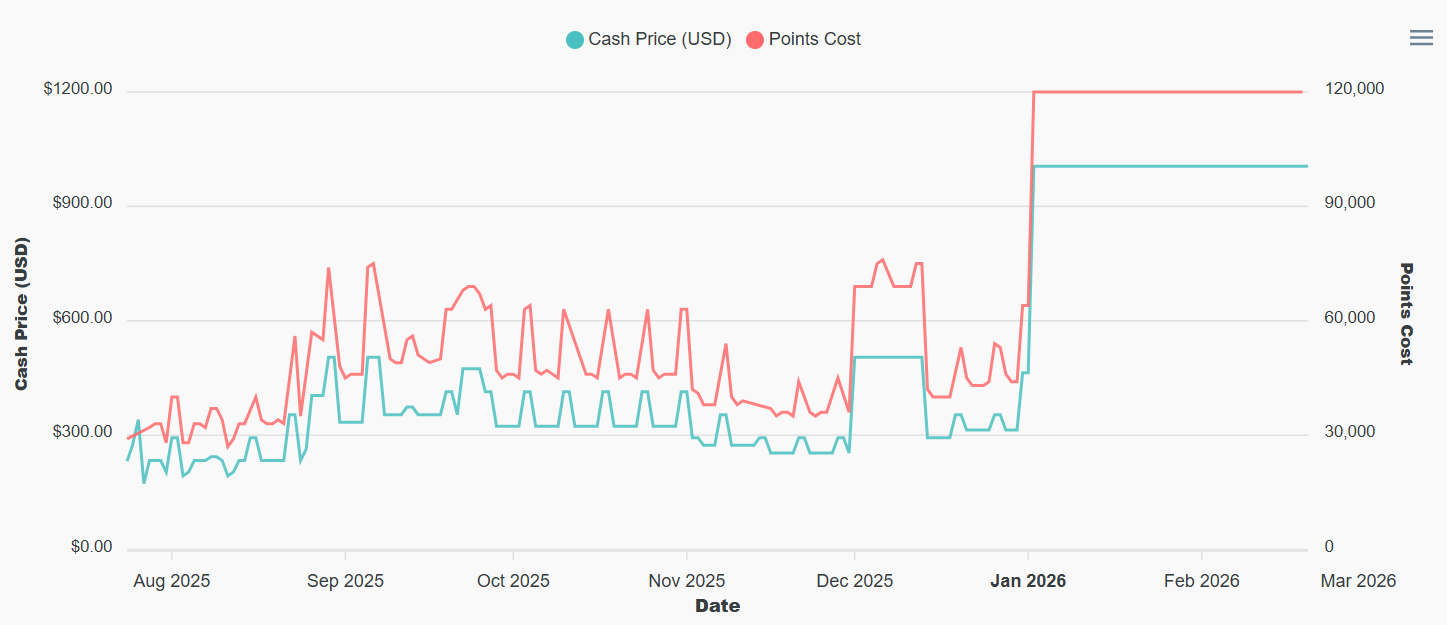Screen dimensions: 1447x625
Task: Click the 90,000 points axis tick
Action: point(1349,204)
